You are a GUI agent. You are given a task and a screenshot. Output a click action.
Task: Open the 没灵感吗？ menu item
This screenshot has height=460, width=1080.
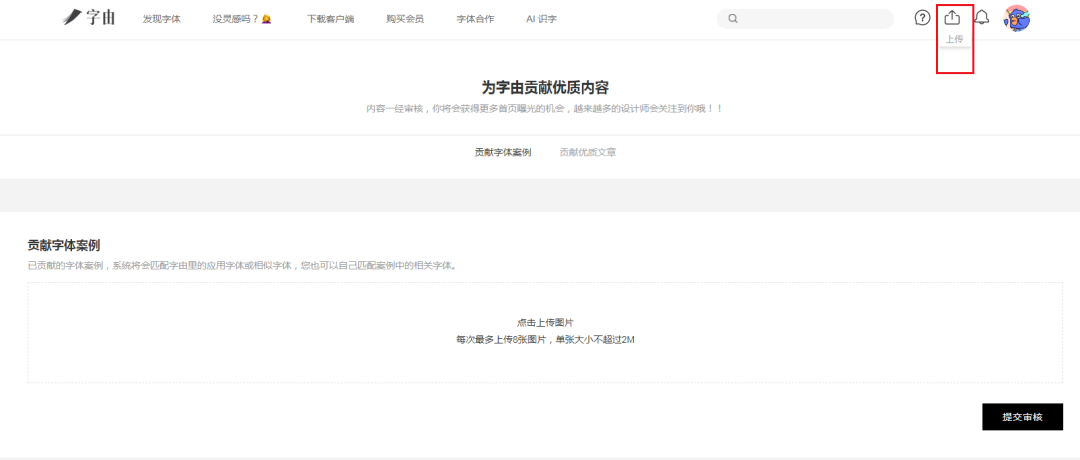pos(235,19)
